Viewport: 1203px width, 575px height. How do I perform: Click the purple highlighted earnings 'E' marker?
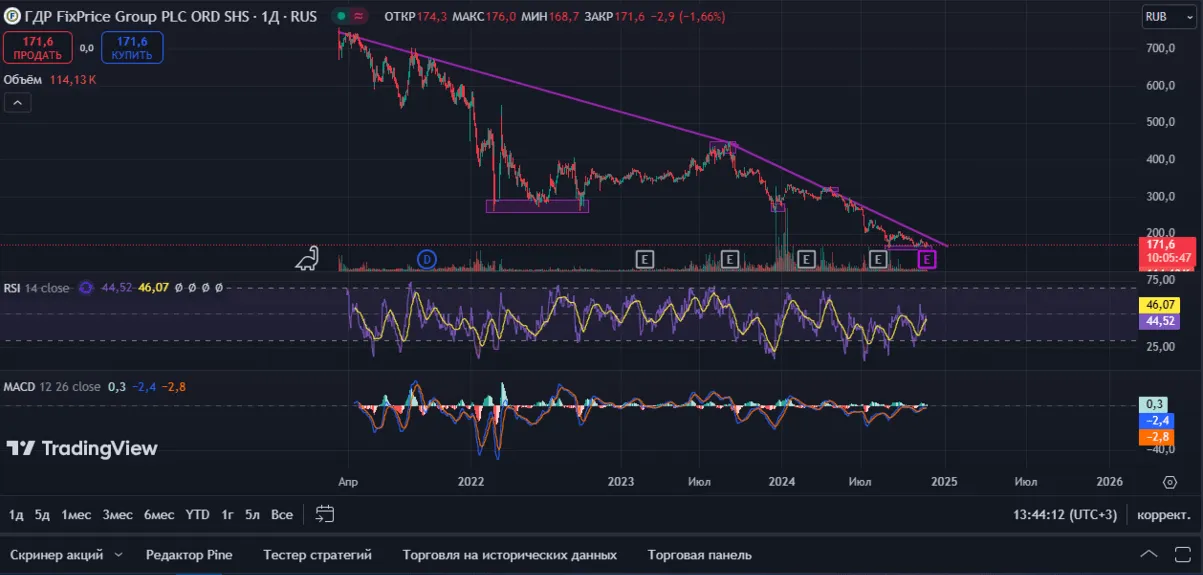927,260
